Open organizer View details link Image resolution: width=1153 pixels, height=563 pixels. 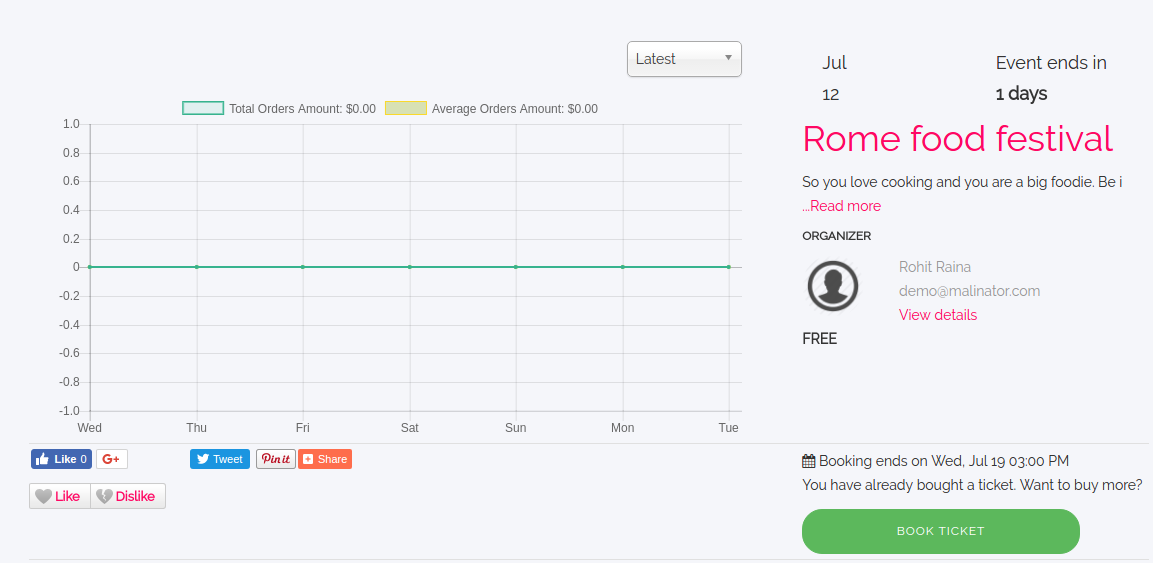[937, 315]
